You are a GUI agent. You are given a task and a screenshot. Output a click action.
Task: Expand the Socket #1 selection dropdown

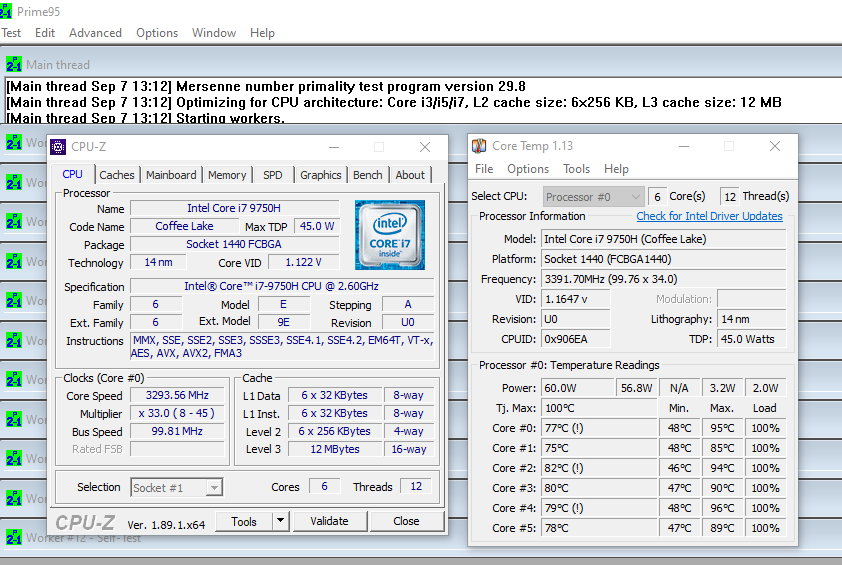(x=214, y=488)
